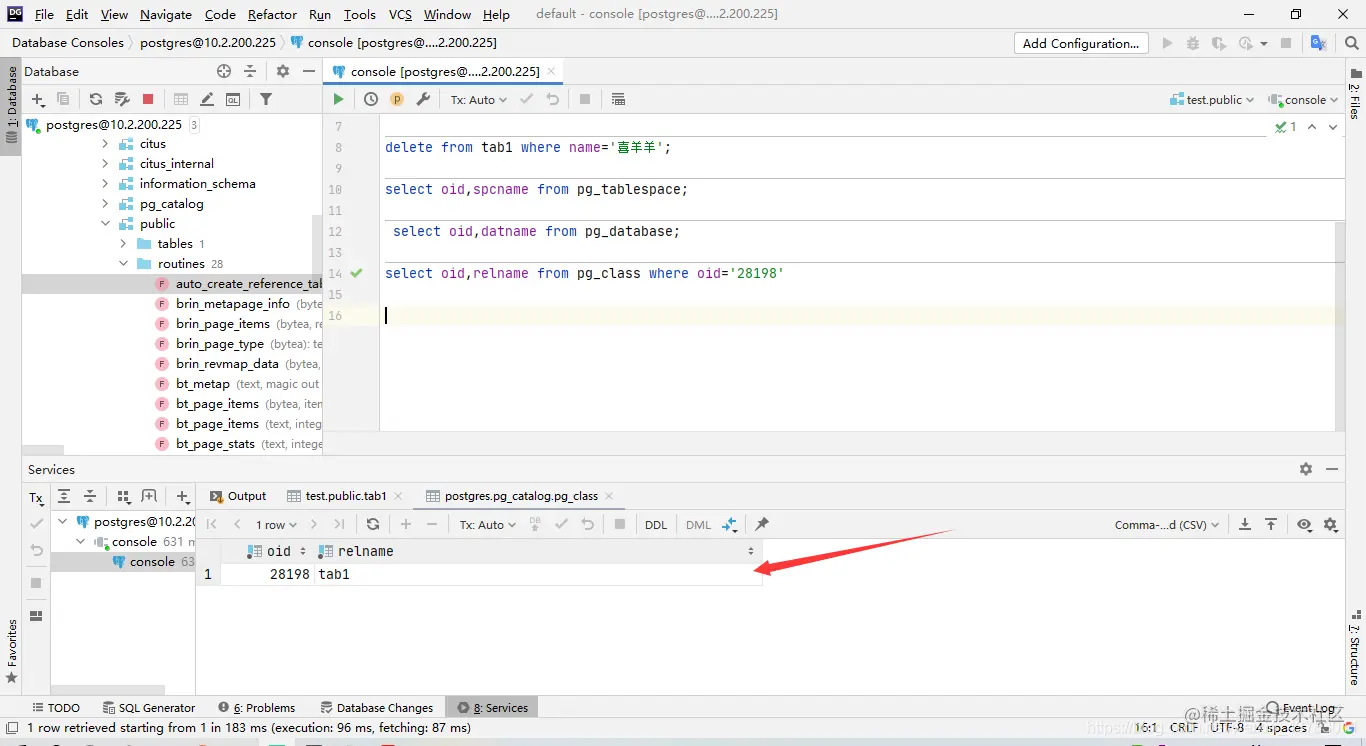Open the 1 row page size dropdown
Image resolution: width=1366 pixels, height=746 pixels.
click(276, 524)
